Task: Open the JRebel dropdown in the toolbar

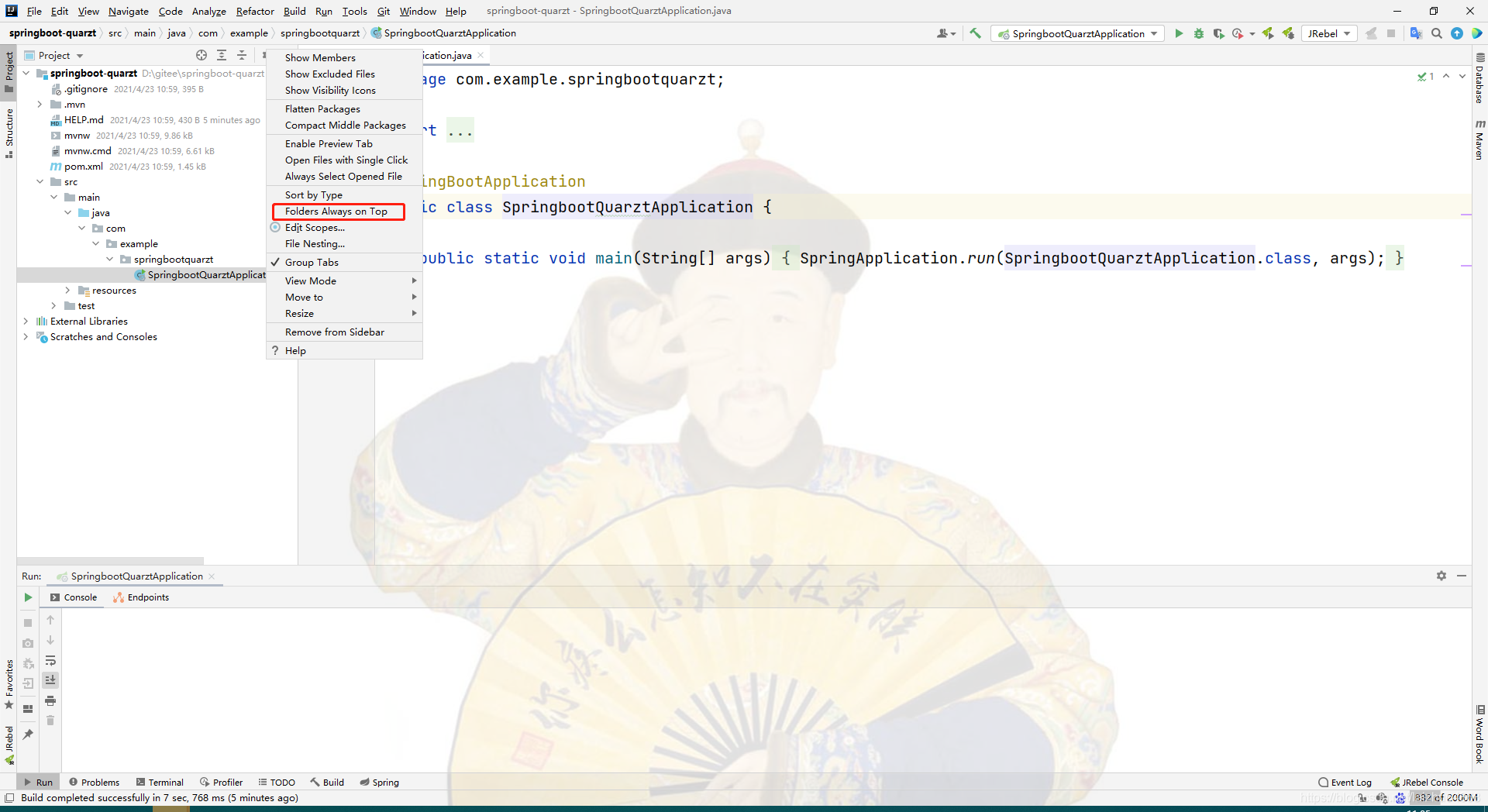Action: (1329, 33)
